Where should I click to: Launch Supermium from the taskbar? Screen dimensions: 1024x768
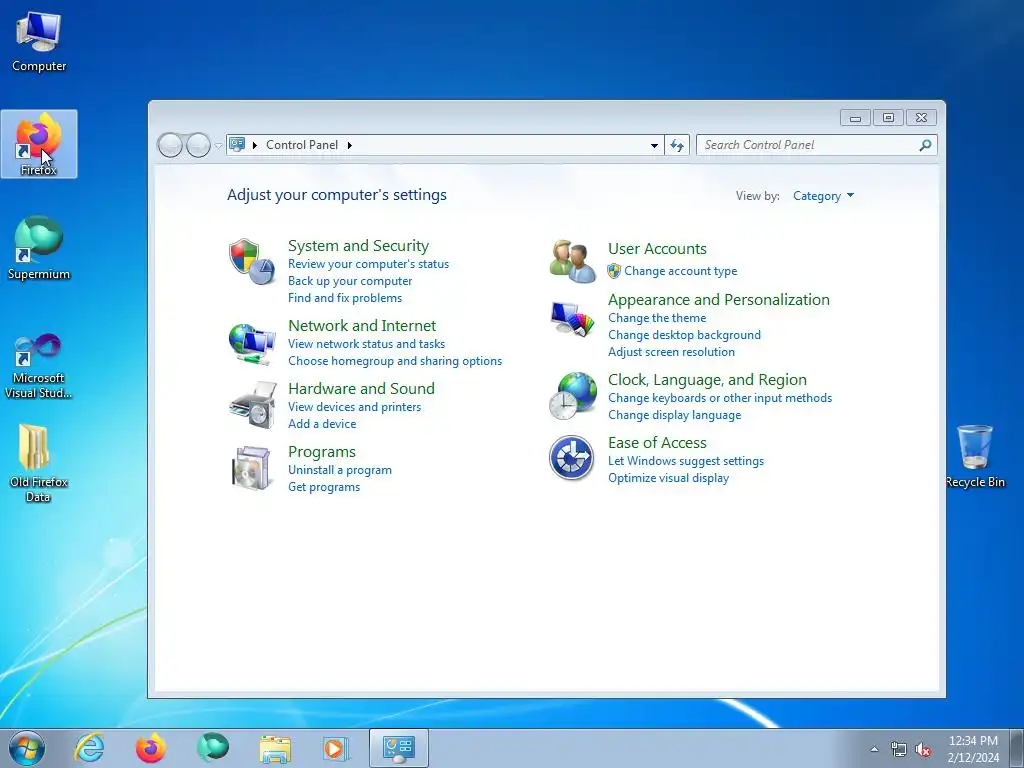coord(213,748)
